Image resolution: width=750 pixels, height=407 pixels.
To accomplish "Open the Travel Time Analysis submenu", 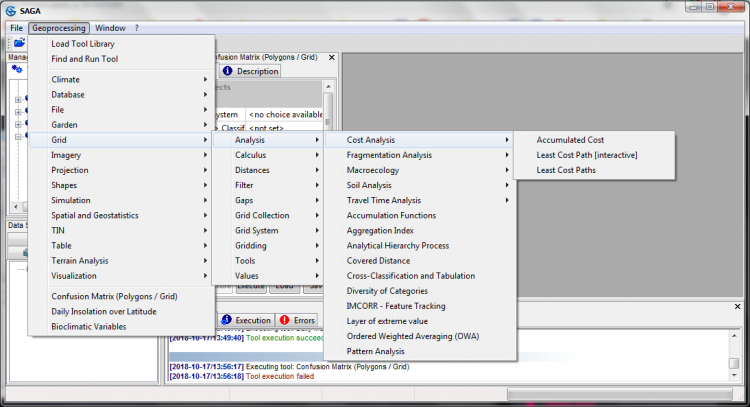I will point(420,200).
